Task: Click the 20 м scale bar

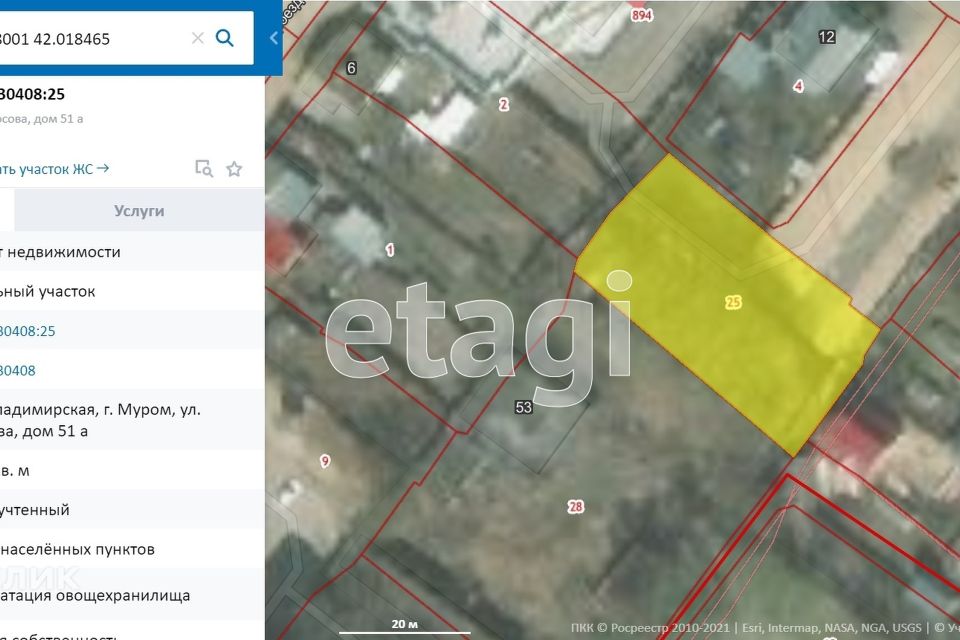Action: tap(404, 627)
